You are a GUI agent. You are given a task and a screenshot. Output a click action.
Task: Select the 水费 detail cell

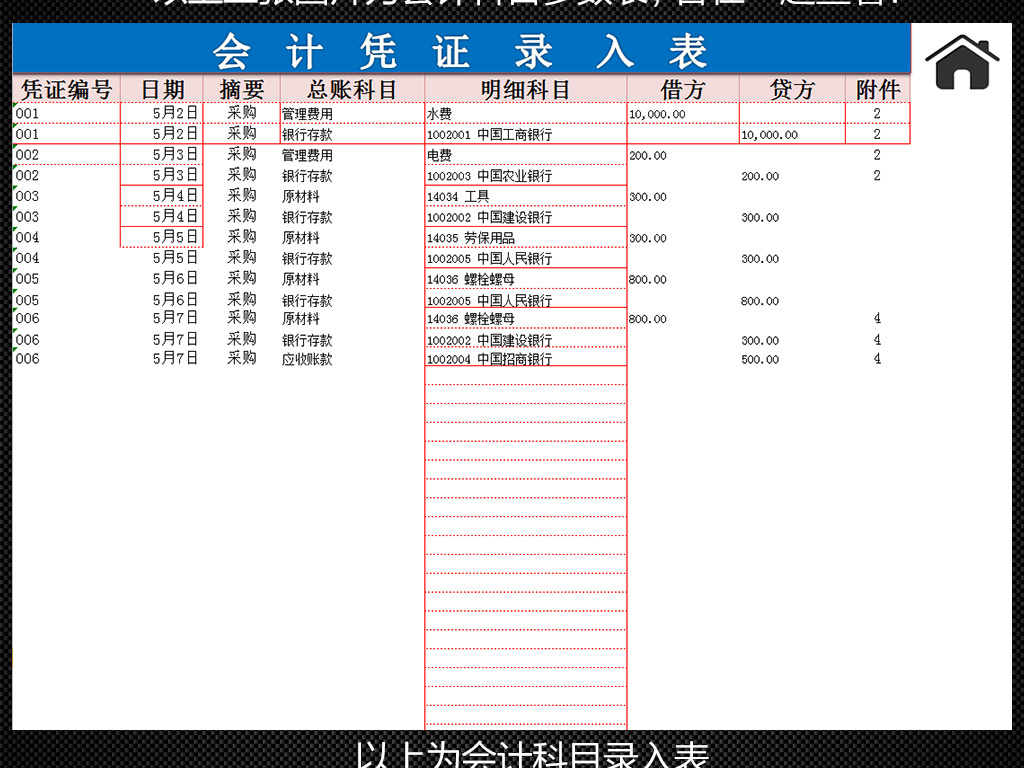[x=440, y=114]
